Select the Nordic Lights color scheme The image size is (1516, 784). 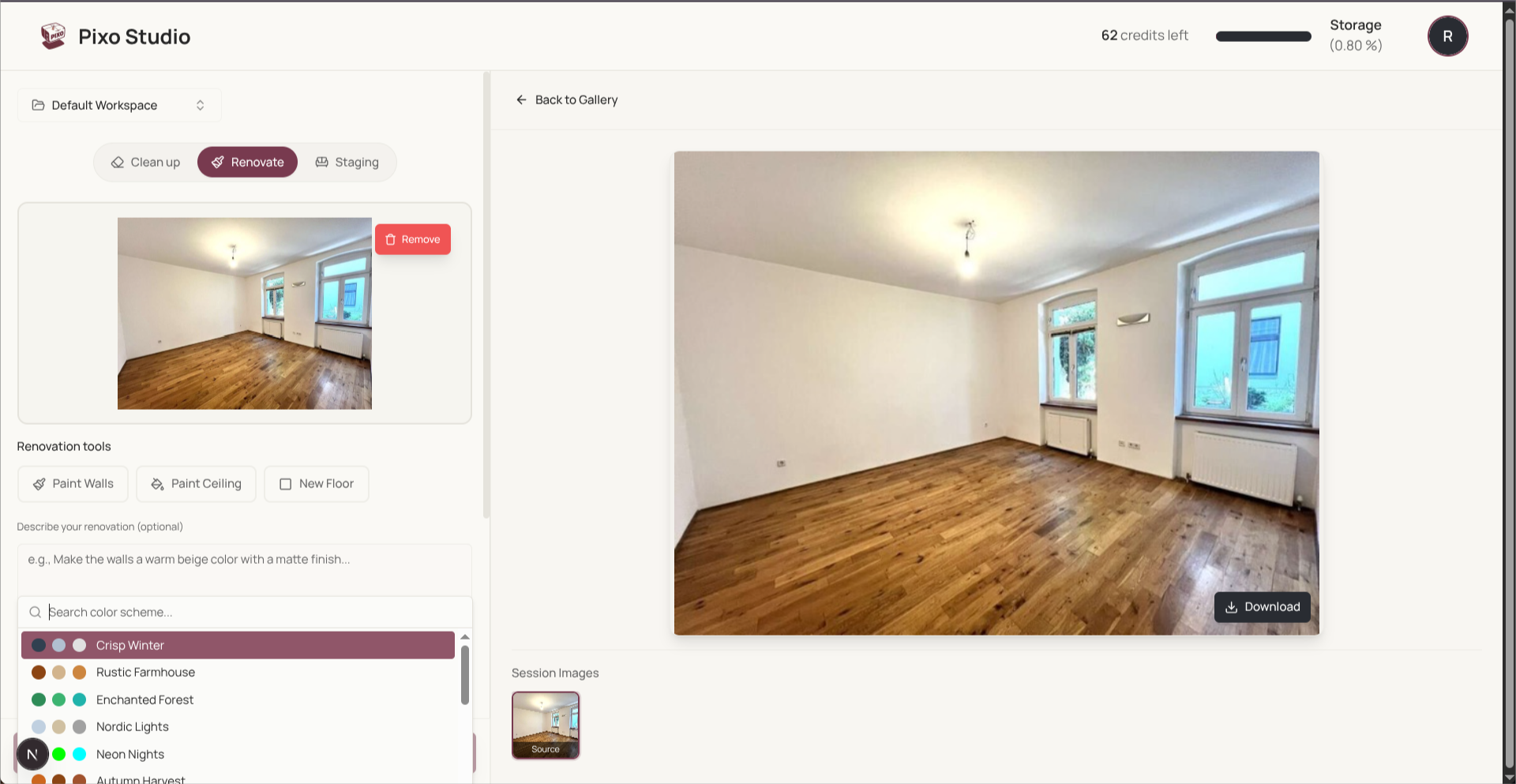[x=132, y=726]
